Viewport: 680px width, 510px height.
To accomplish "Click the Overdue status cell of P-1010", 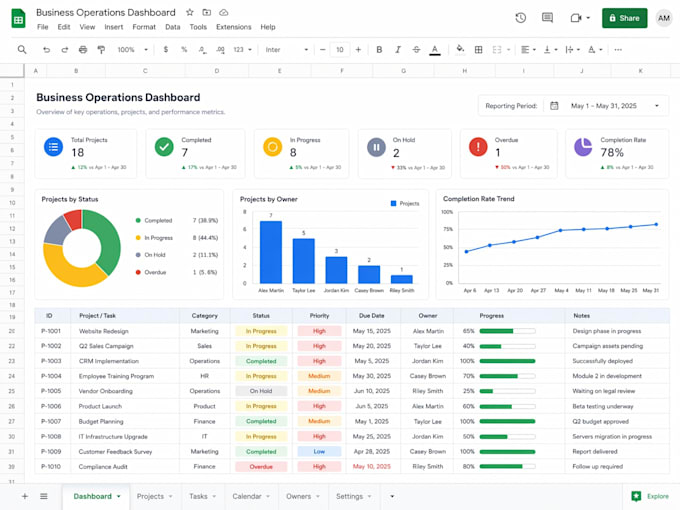I will (261, 467).
